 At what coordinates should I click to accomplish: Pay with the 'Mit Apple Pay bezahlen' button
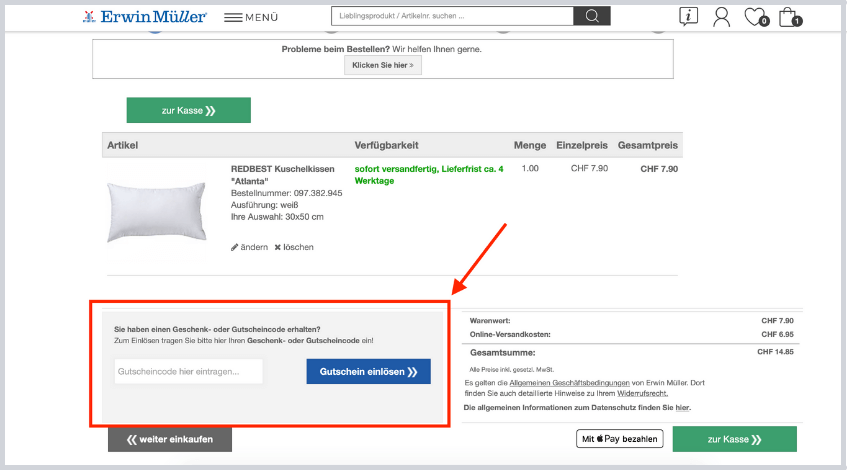click(620, 439)
